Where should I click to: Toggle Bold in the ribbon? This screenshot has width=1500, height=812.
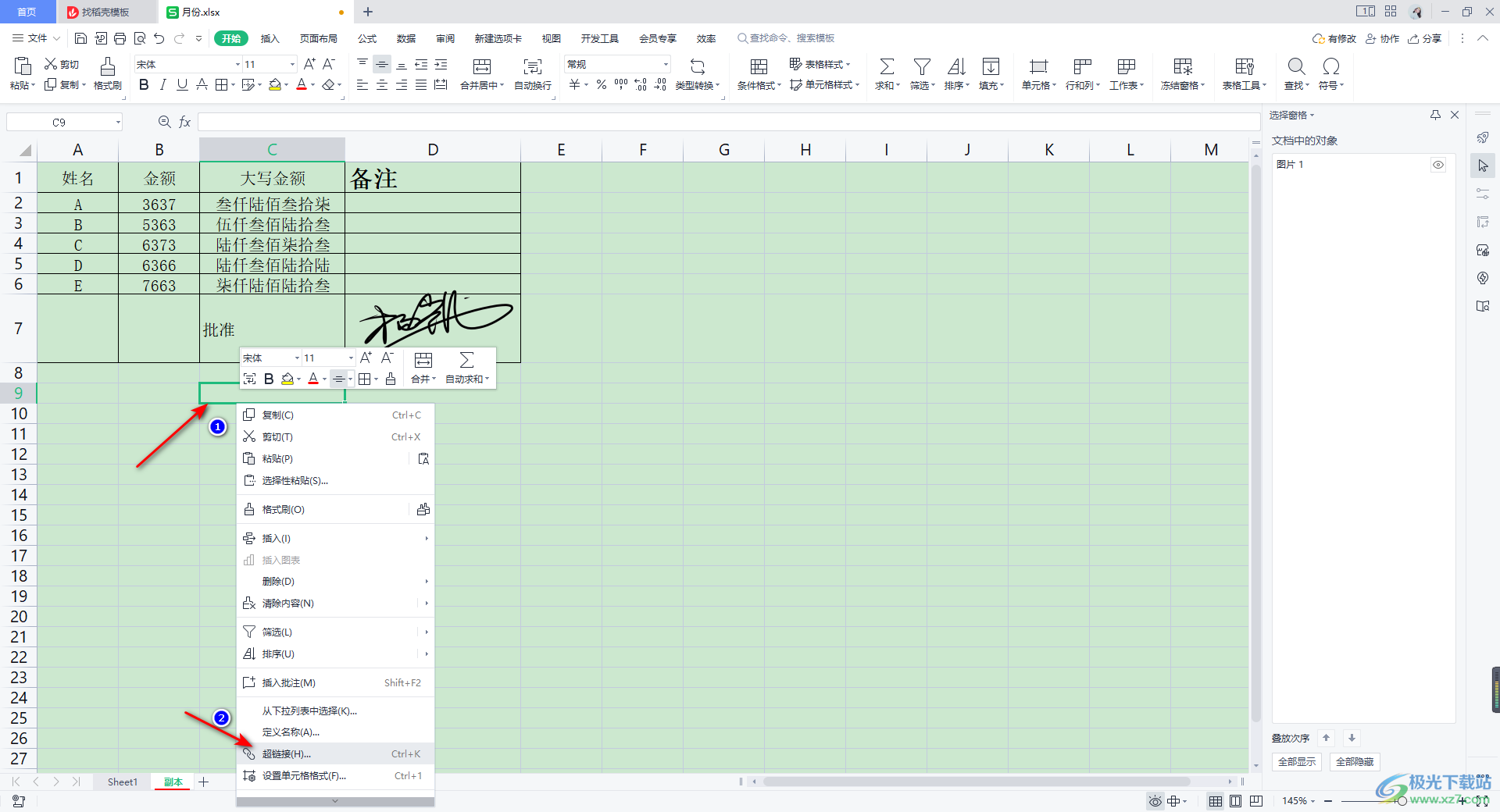pyautogui.click(x=144, y=85)
